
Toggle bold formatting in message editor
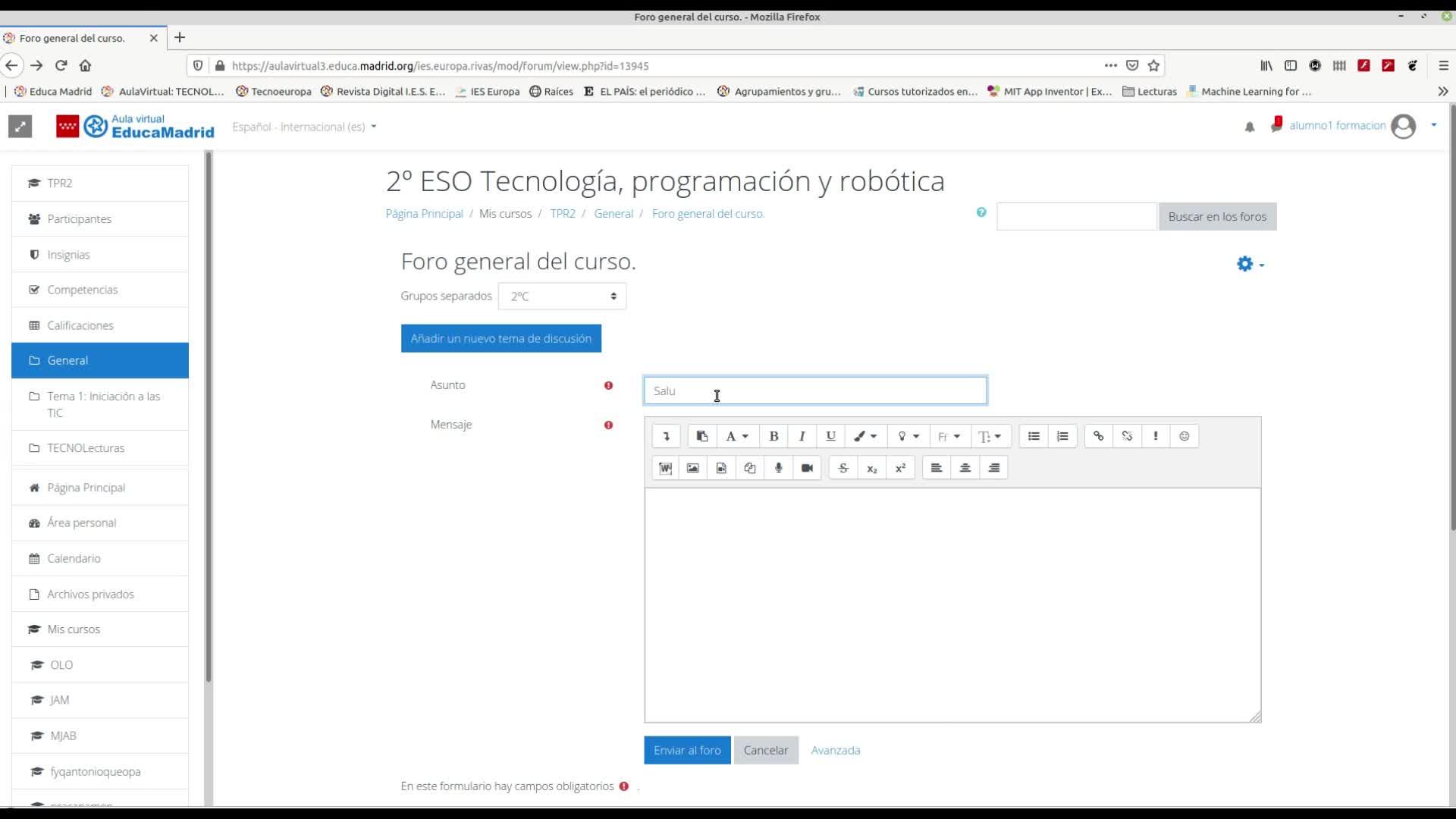773,436
